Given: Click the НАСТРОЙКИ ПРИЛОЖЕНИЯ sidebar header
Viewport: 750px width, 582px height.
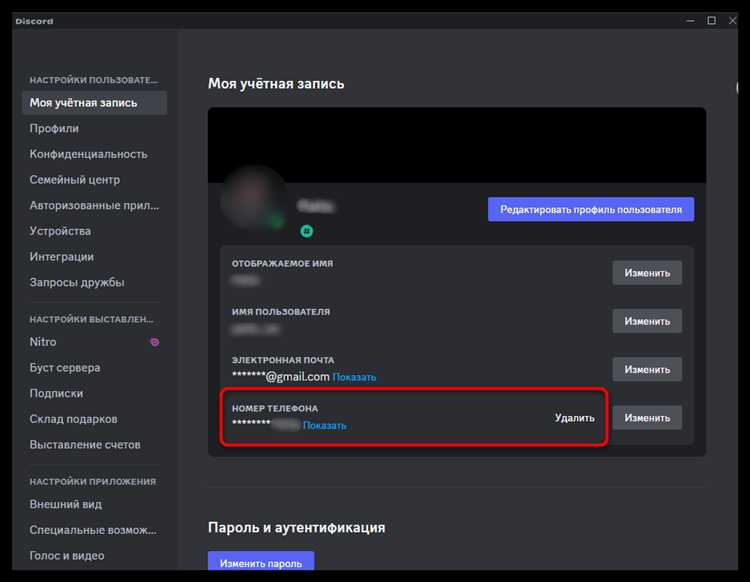Looking at the screenshot, I should [x=93, y=482].
